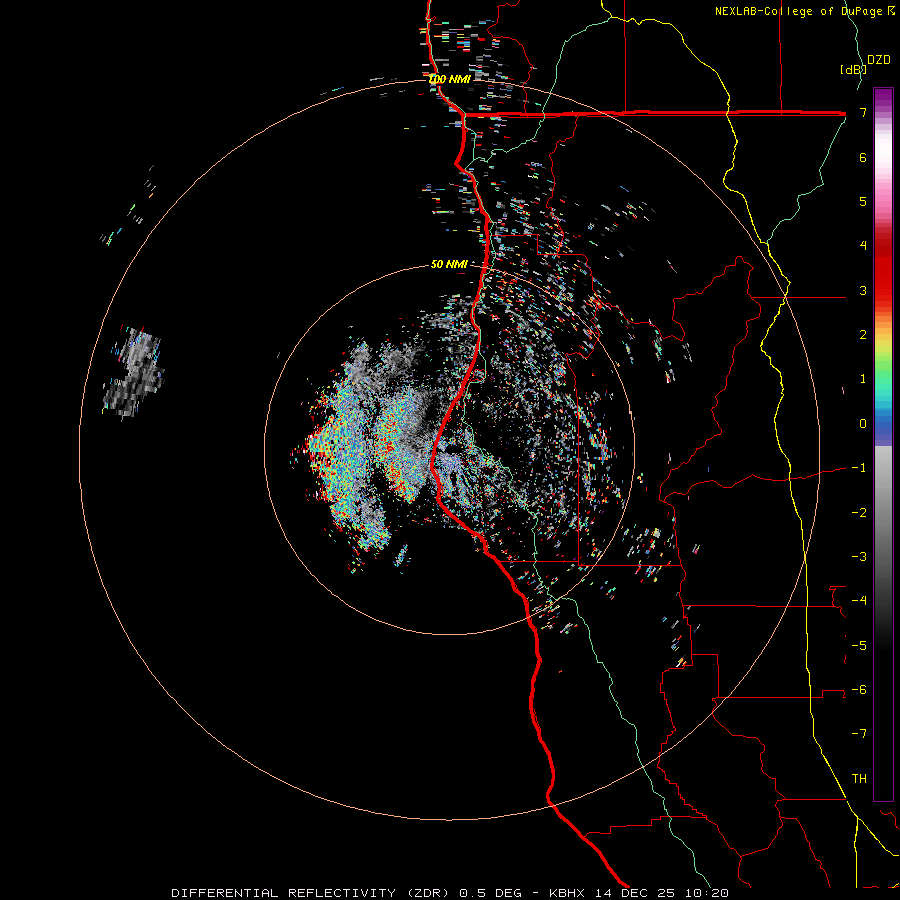Click the isolated gray echo patch far offshore

[134, 371]
